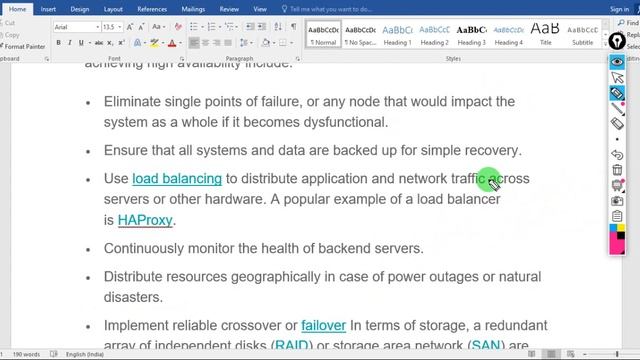Screen dimensions: 640x360
Task: Follow the 'load balancing' hyperlink
Action: tap(177, 179)
